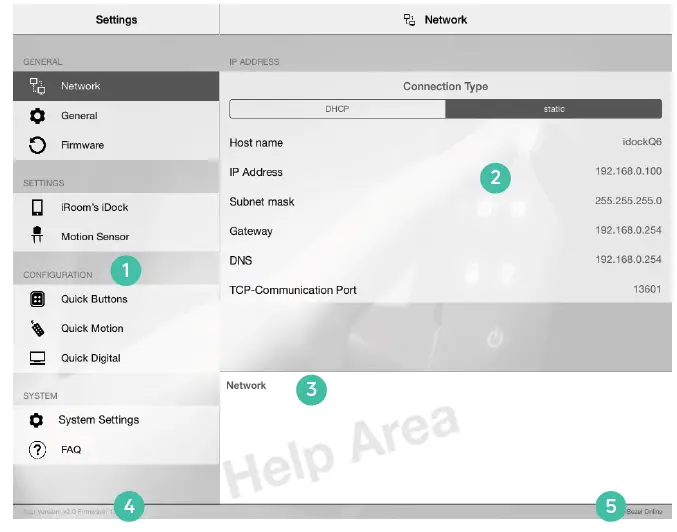Switch connection type to DHCP

pyautogui.click(x=337, y=109)
